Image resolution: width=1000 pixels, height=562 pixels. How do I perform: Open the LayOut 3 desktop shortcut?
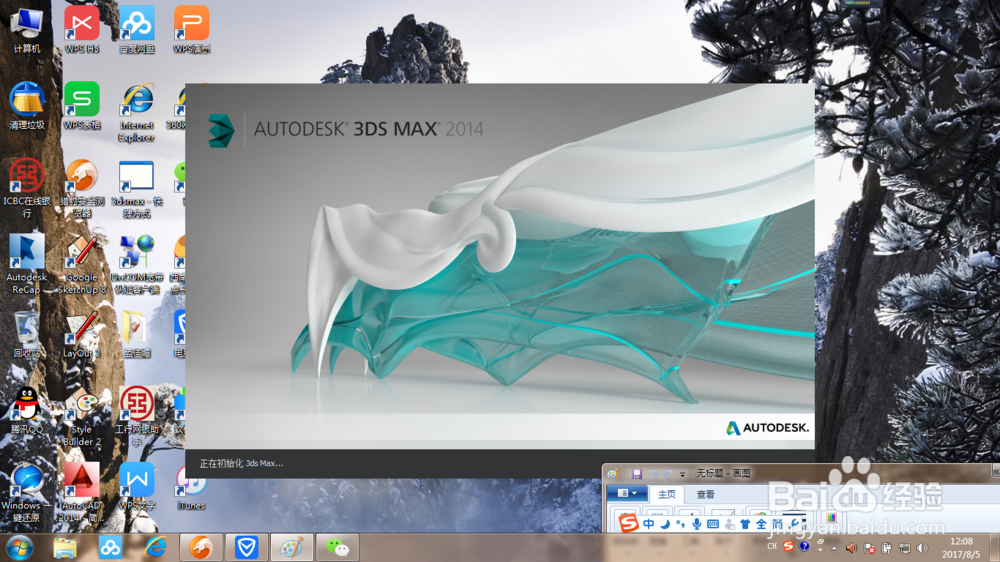pyautogui.click(x=82, y=334)
